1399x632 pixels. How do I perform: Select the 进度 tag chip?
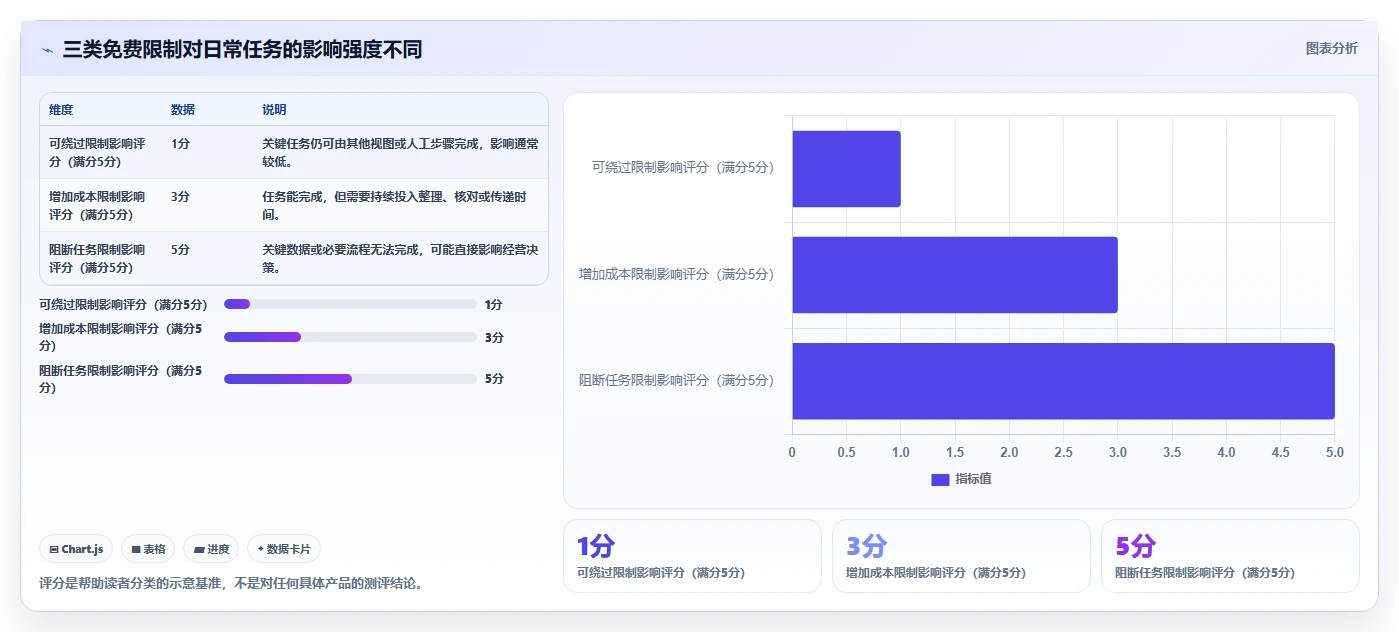point(211,549)
